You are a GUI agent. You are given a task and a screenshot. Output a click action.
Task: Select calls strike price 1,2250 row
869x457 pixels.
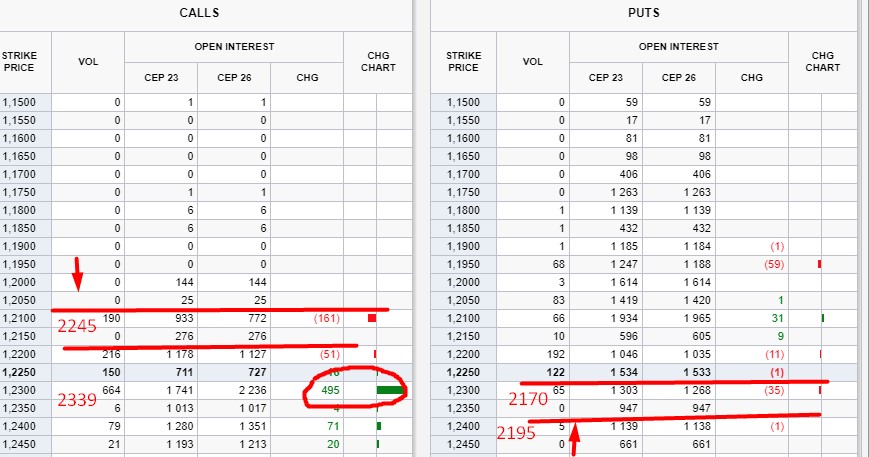206,372
